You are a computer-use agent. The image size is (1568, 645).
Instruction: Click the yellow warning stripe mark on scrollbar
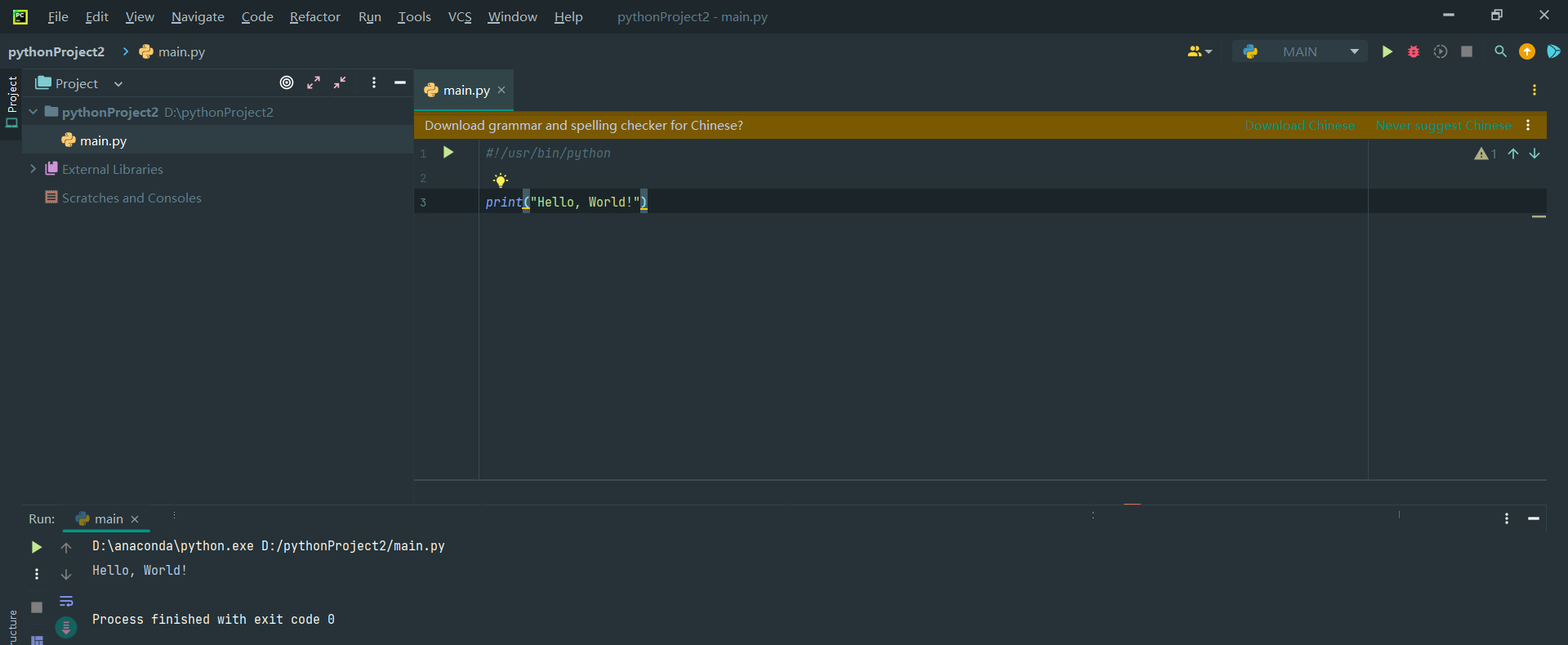(x=1539, y=216)
